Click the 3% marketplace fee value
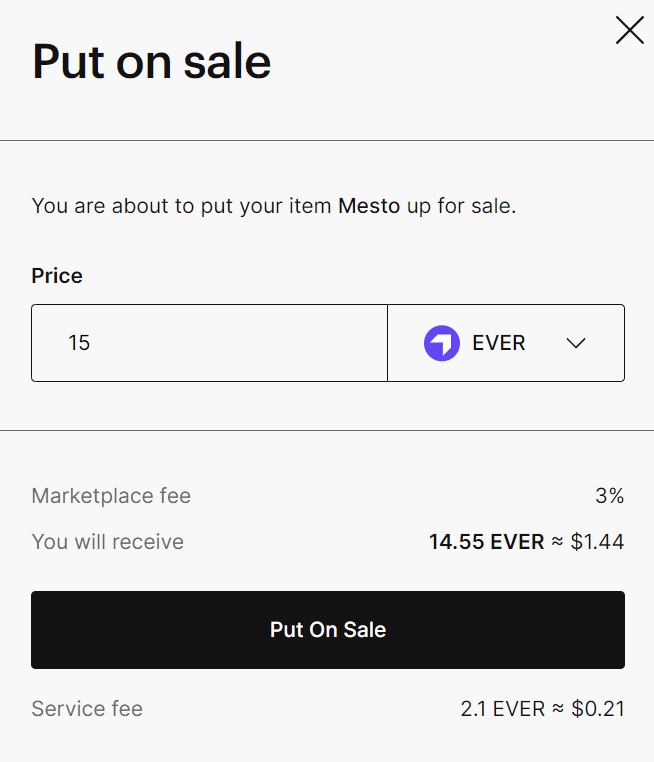This screenshot has height=762, width=654. [x=610, y=496]
